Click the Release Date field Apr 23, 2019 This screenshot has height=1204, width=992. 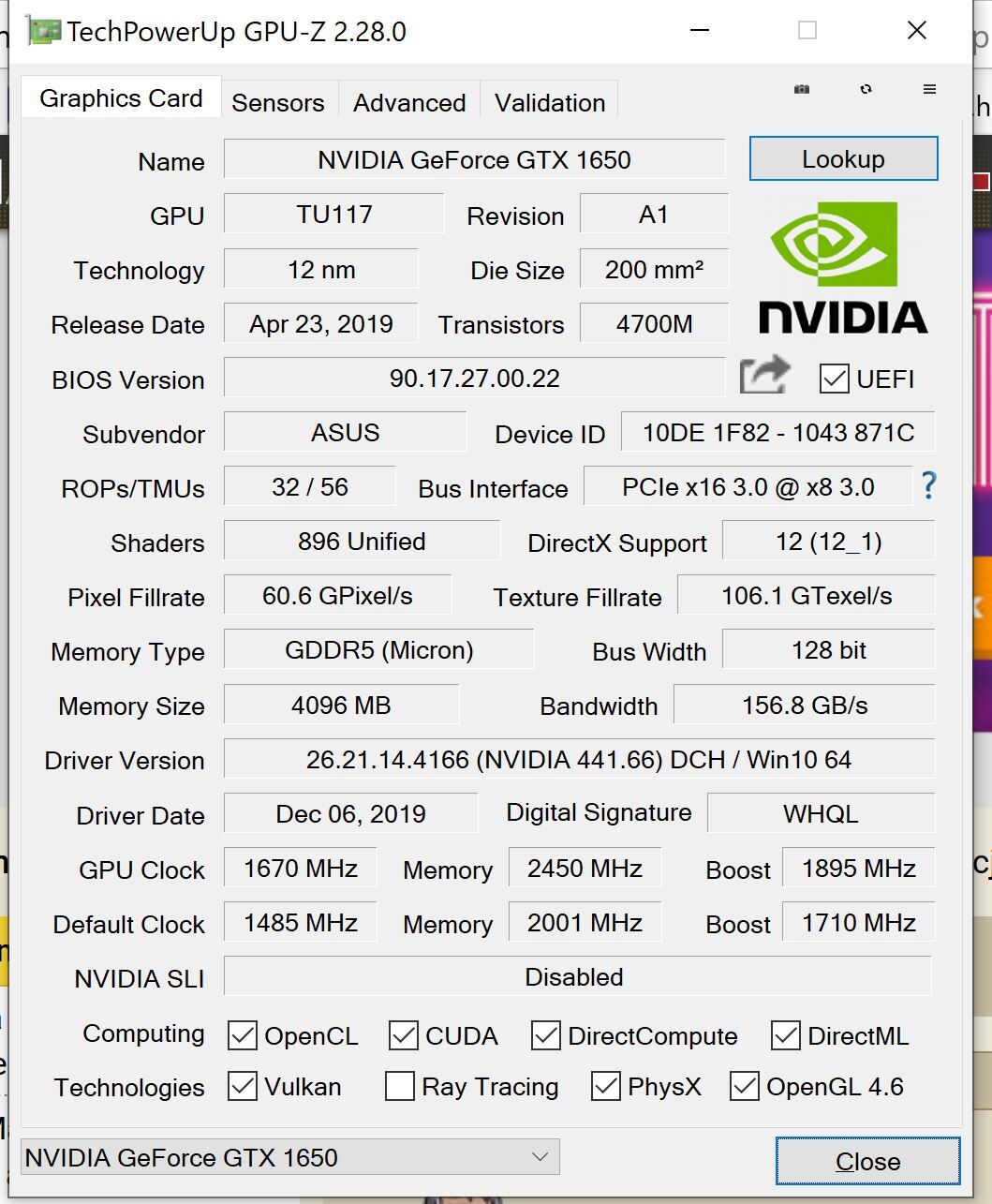(321, 323)
